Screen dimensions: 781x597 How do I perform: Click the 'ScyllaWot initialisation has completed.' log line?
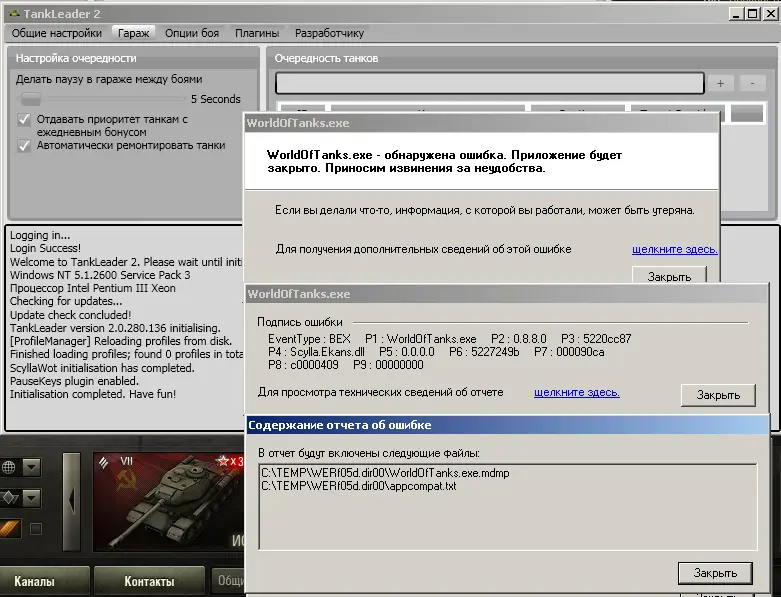click(102, 368)
